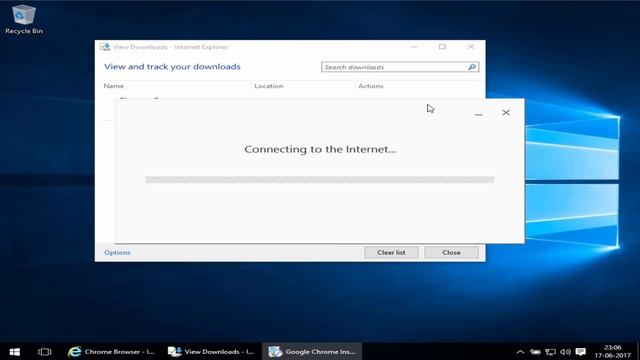The width and height of the screenshot is (640, 360).
Task: Show hidden system tray icons
Action: click(x=520, y=351)
